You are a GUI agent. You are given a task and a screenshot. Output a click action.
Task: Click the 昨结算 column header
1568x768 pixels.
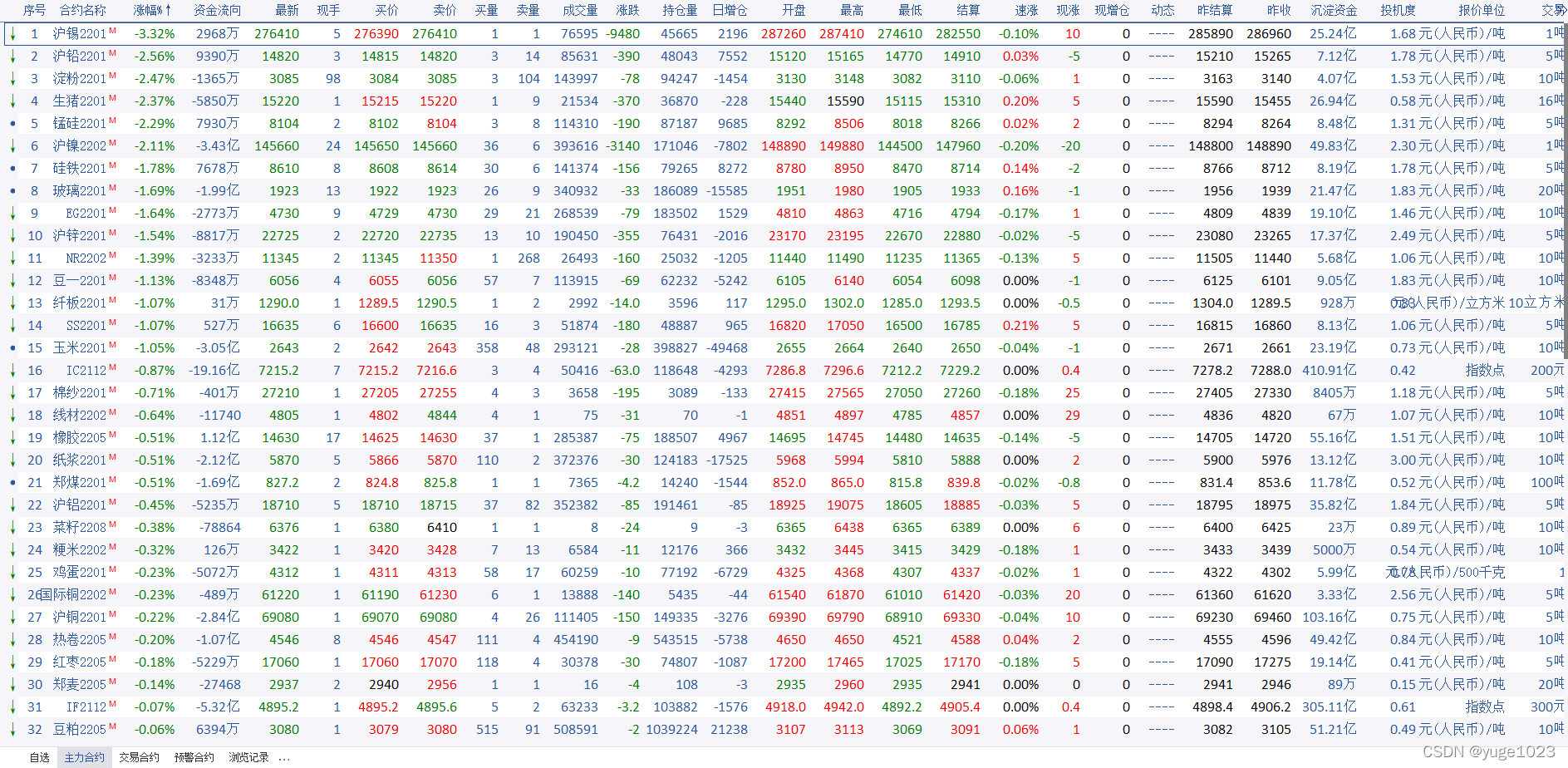(x=1215, y=10)
